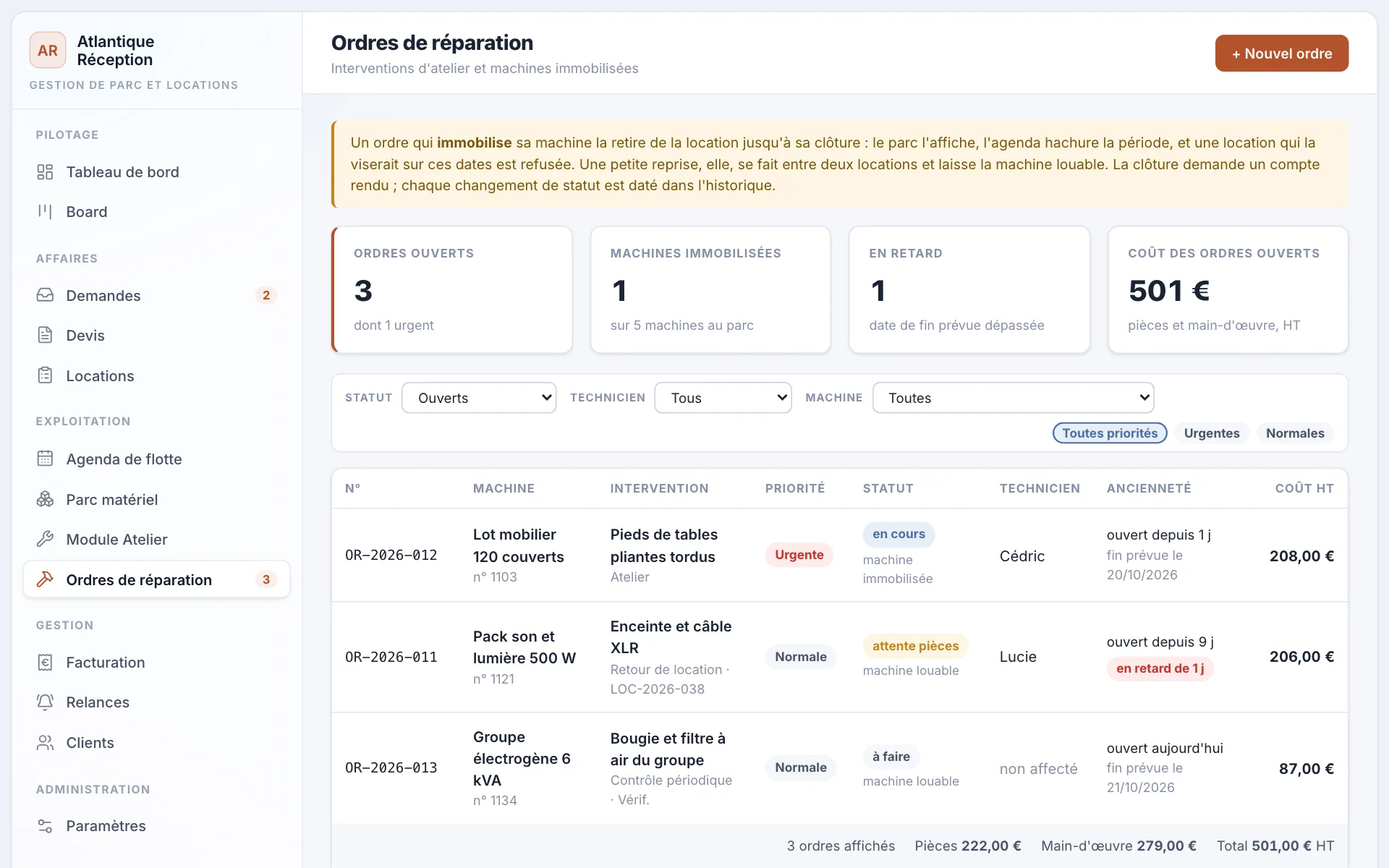Click the attente pièces status badge
The height and width of the screenshot is (868, 1389).
[x=915, y=646]
